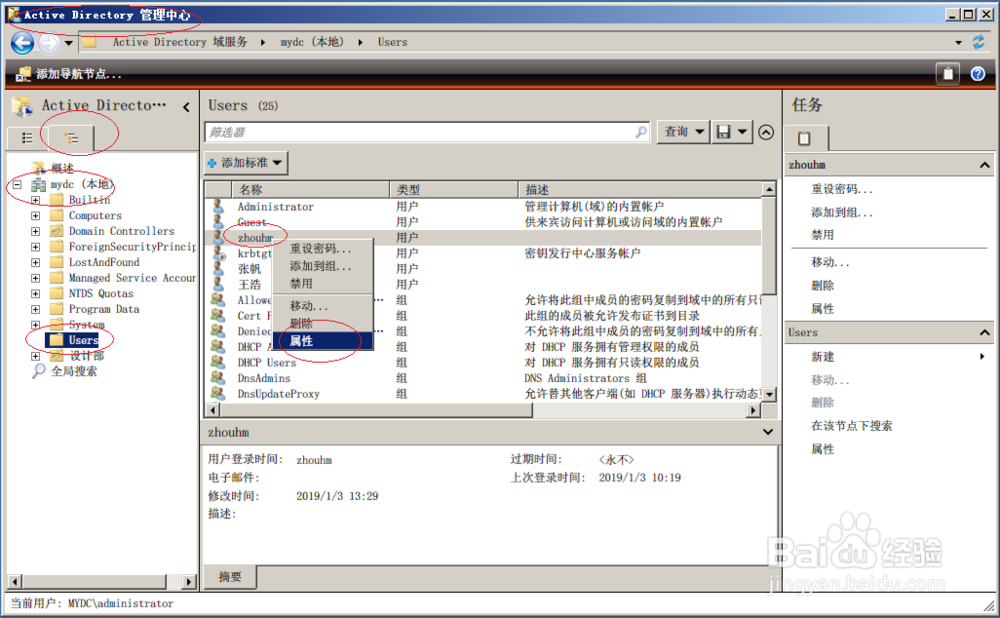This screenshot has width=1000, height=618.
Task: Click mydc (本地) breadcrumb
Action: click(x=311, y=42)
